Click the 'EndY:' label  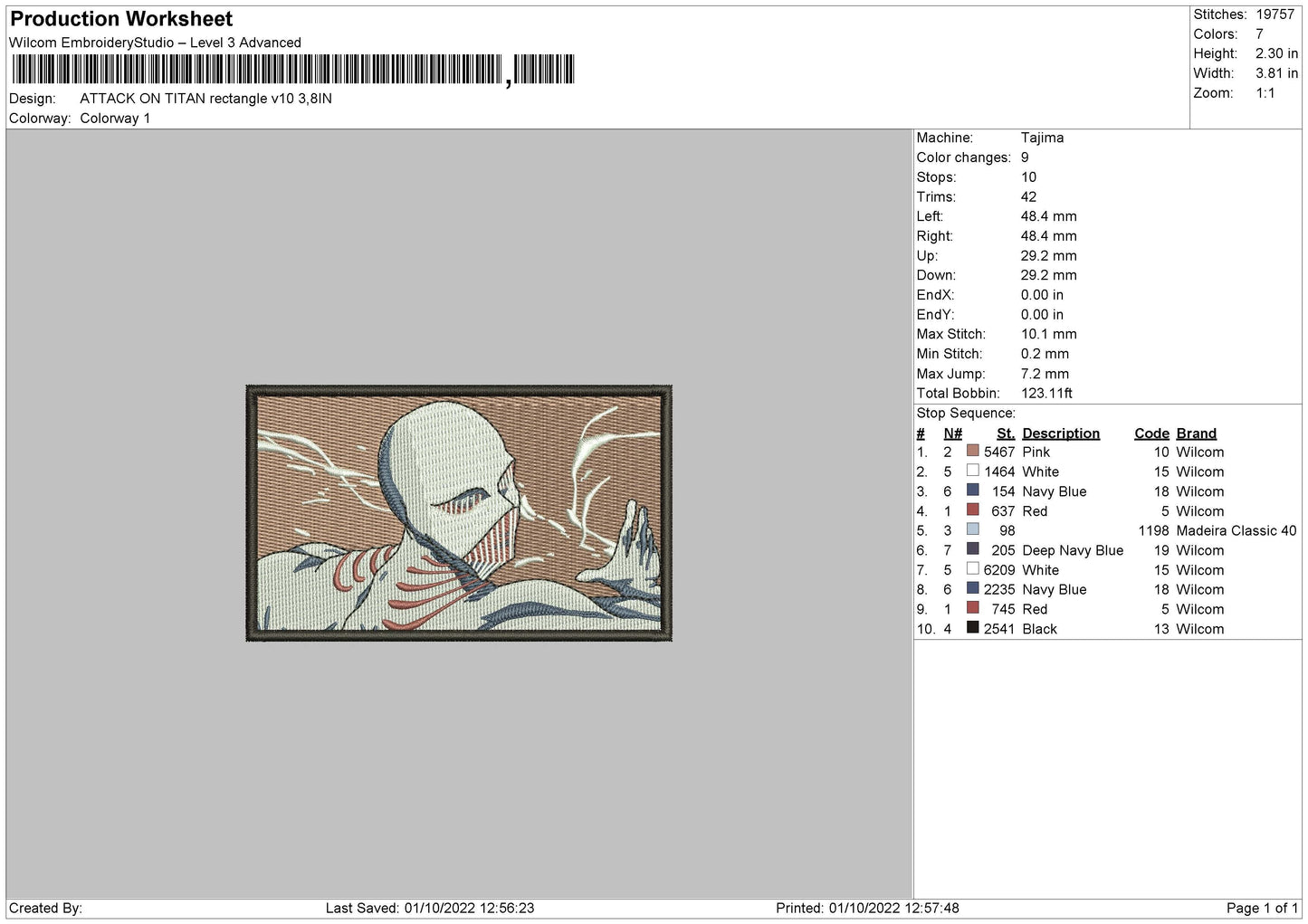[x=935, y=315]
